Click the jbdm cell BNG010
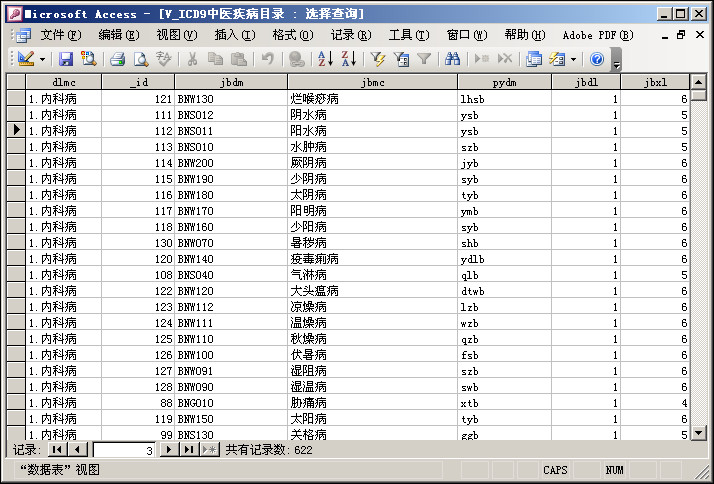 point(231,402)
